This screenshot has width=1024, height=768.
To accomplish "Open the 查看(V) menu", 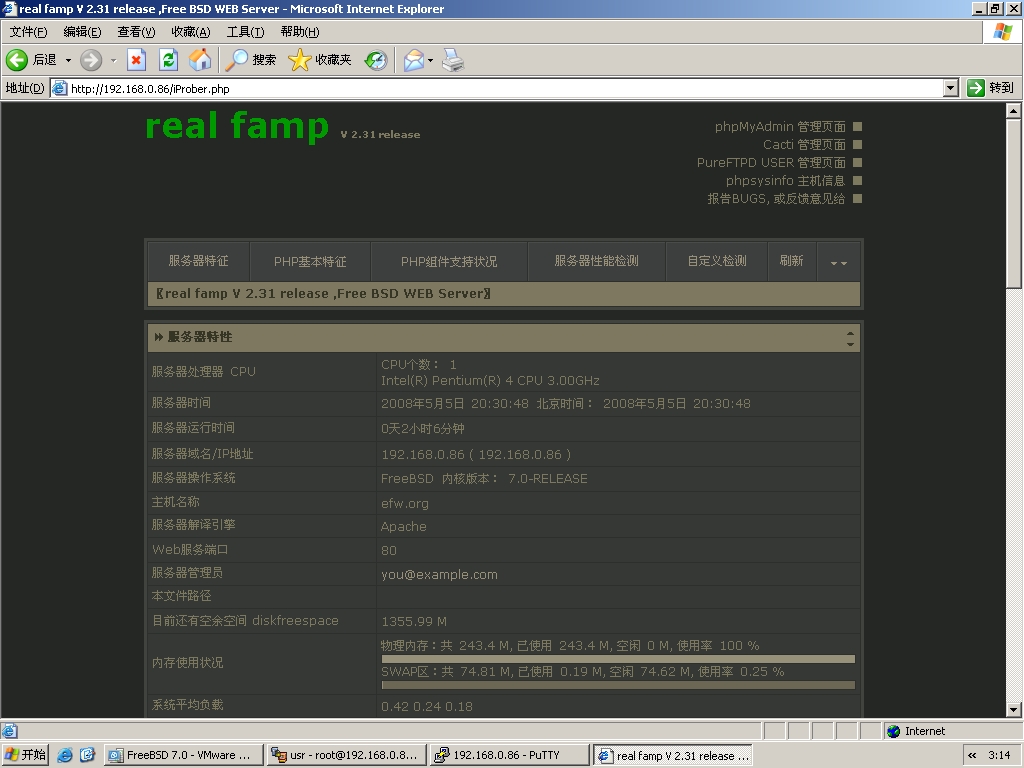I will (x=136, y=32).
